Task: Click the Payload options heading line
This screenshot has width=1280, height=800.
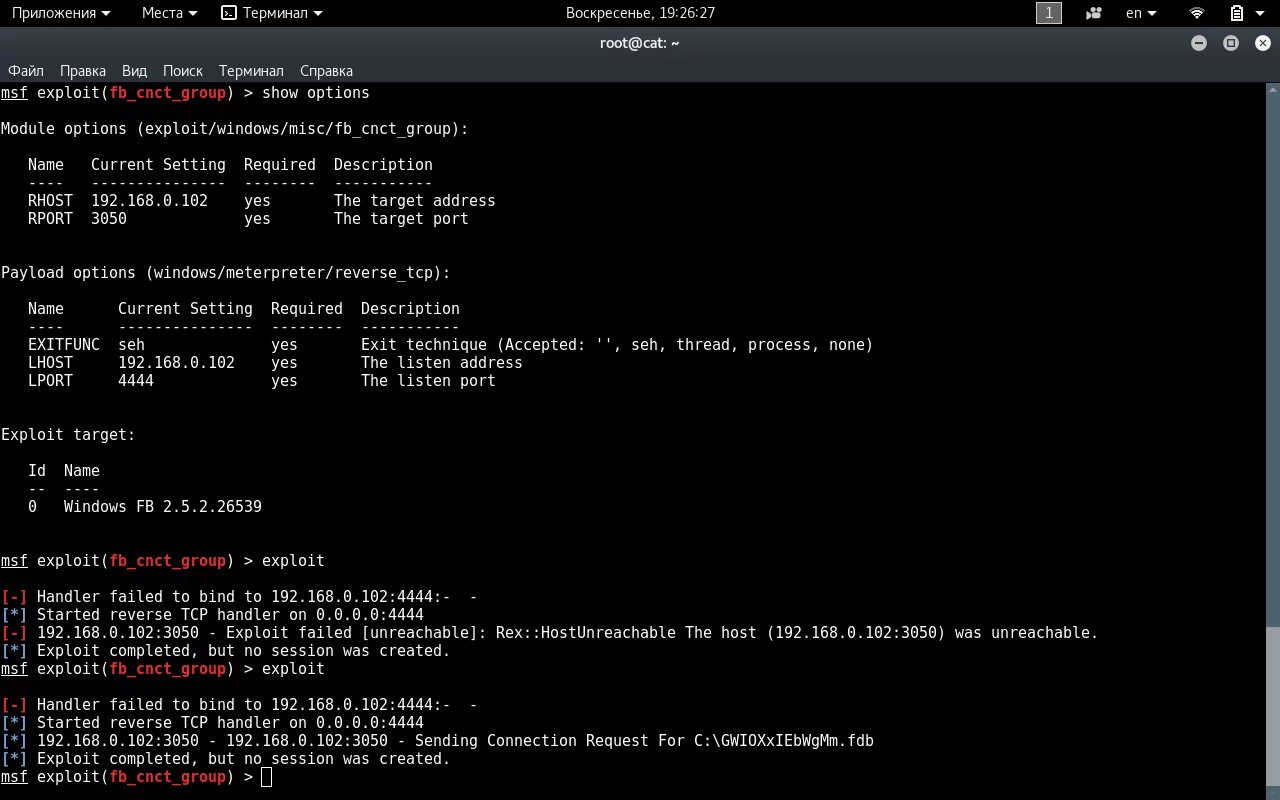Action: [225, 273]
